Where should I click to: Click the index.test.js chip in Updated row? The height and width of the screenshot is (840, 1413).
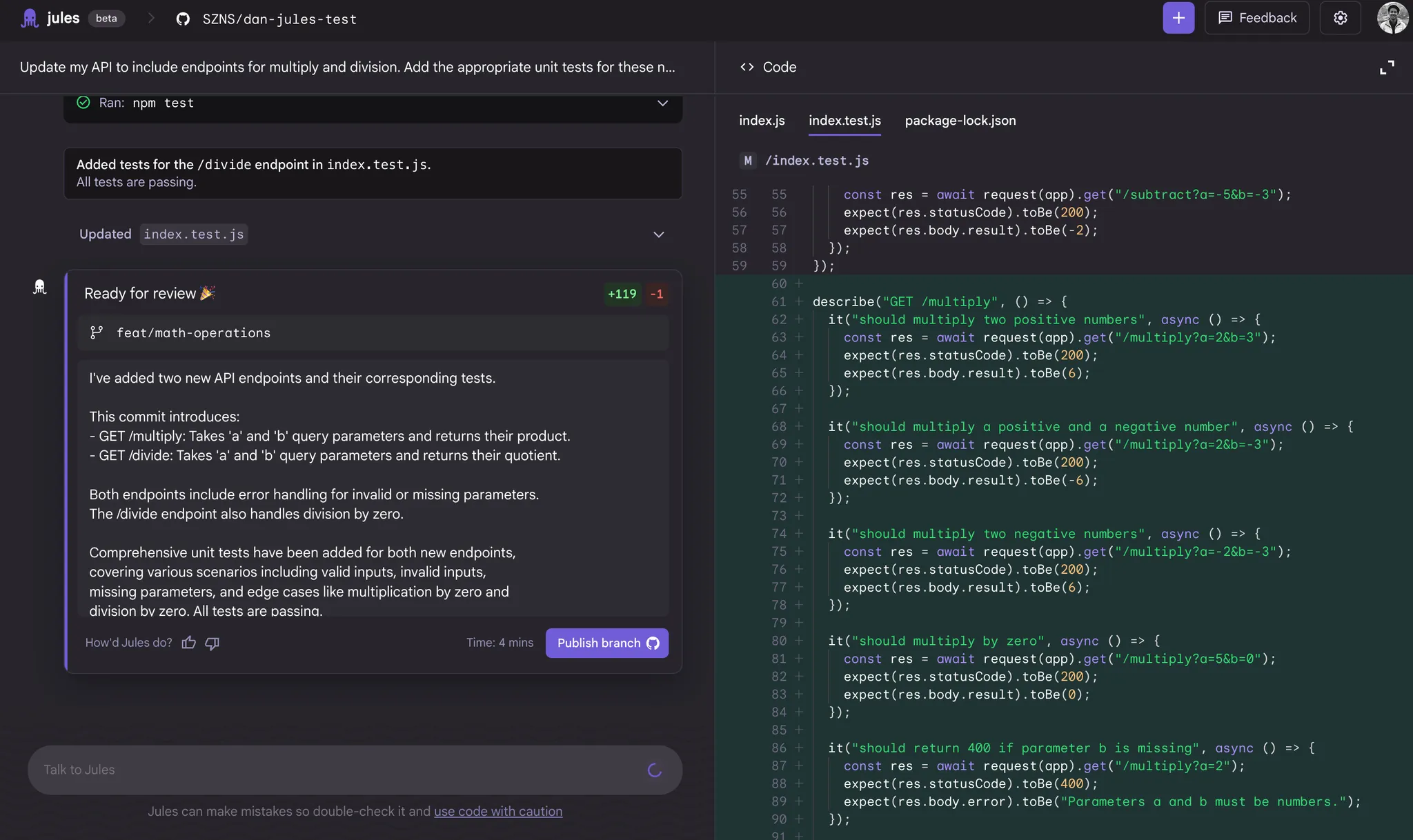click(194, 234)
